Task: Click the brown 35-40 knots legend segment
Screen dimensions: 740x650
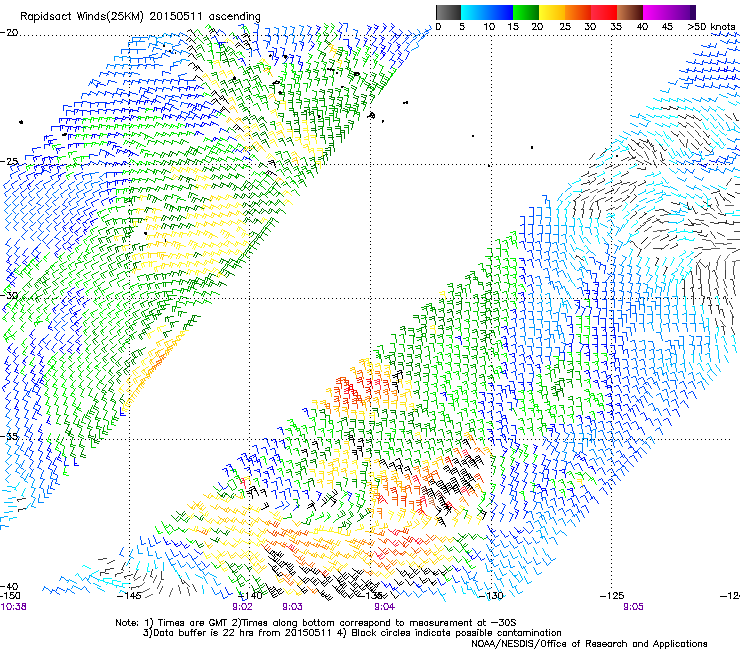Action: [630, 12]
